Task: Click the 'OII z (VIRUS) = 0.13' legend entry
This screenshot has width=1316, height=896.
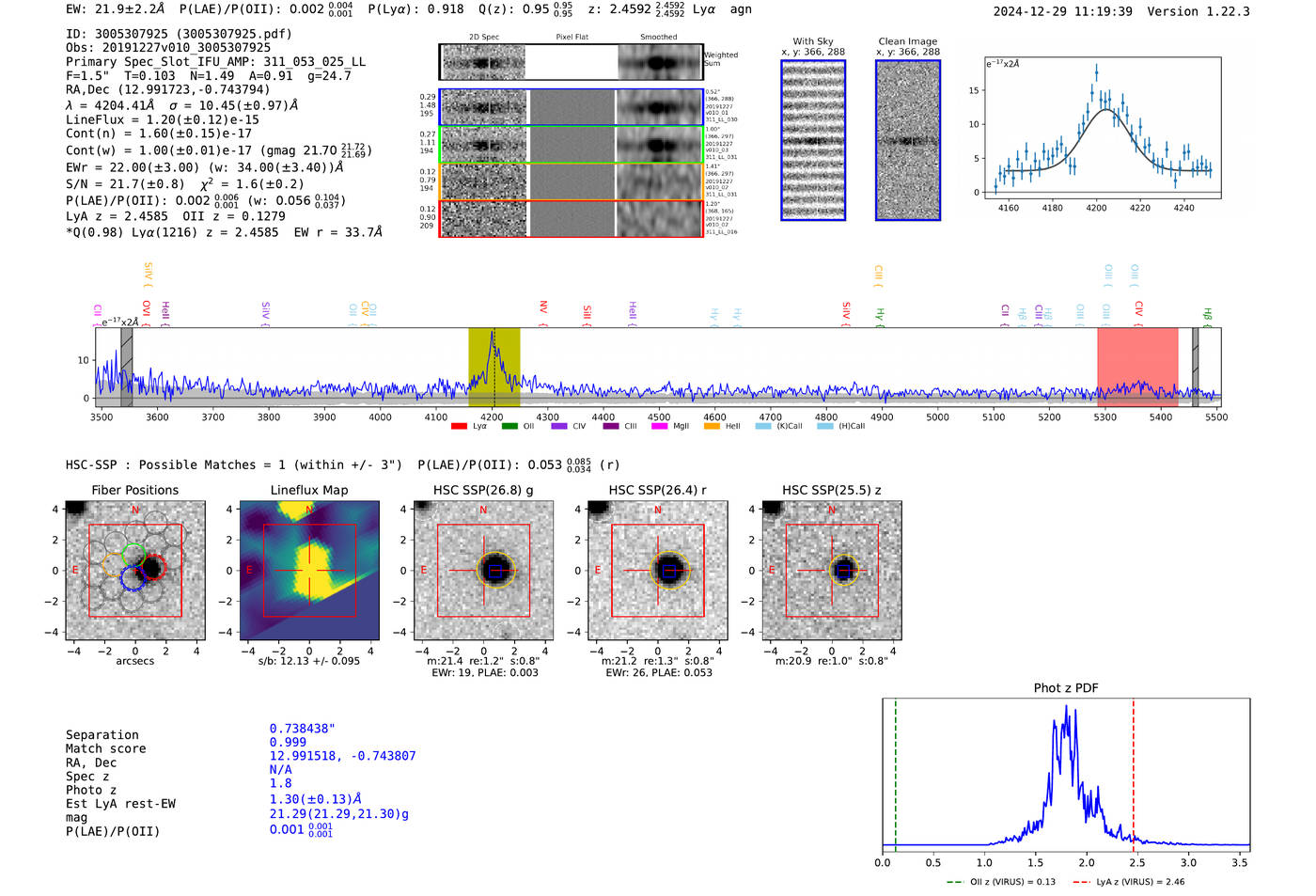Action: point(1001,882)
